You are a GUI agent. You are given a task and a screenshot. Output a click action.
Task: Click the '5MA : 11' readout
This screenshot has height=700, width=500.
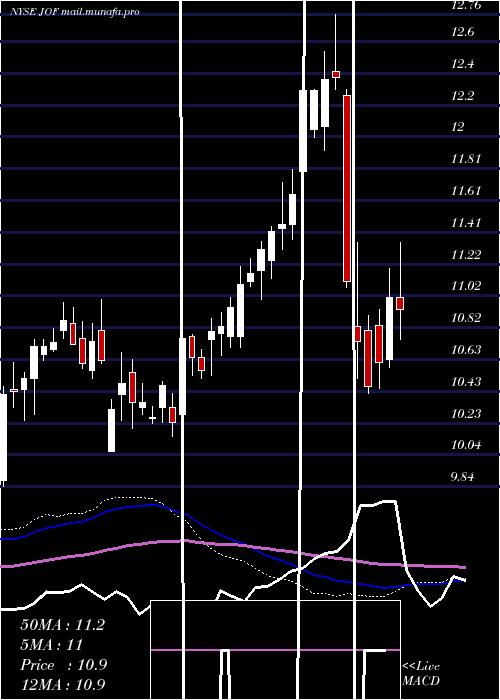52,645
